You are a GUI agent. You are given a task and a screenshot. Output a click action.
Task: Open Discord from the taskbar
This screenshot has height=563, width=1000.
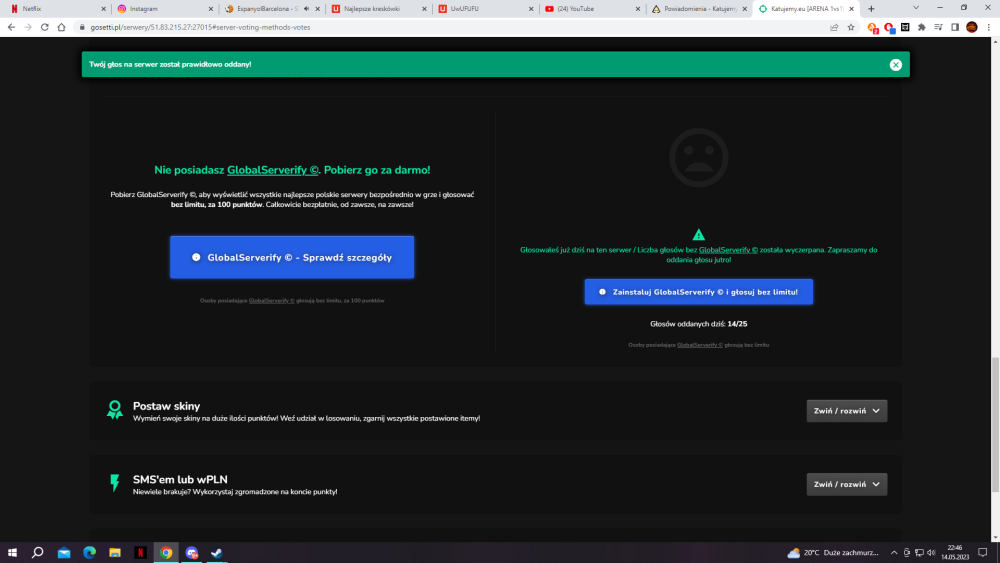click(x=191, y=553)
